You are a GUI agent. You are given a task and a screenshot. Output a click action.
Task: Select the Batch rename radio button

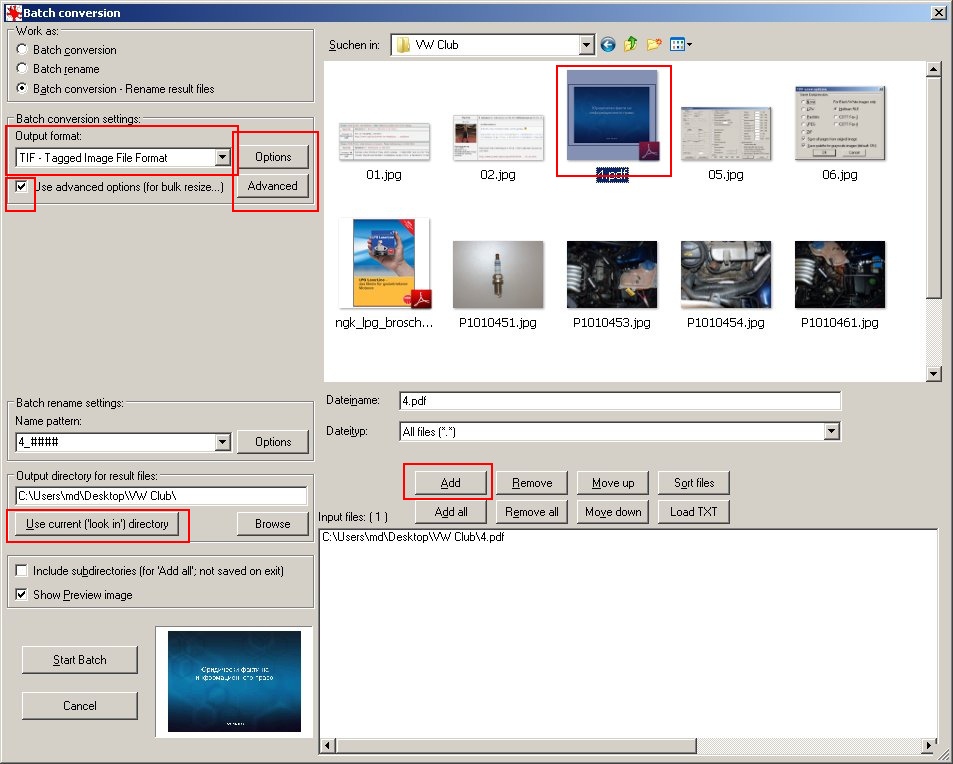coord(23,69)
